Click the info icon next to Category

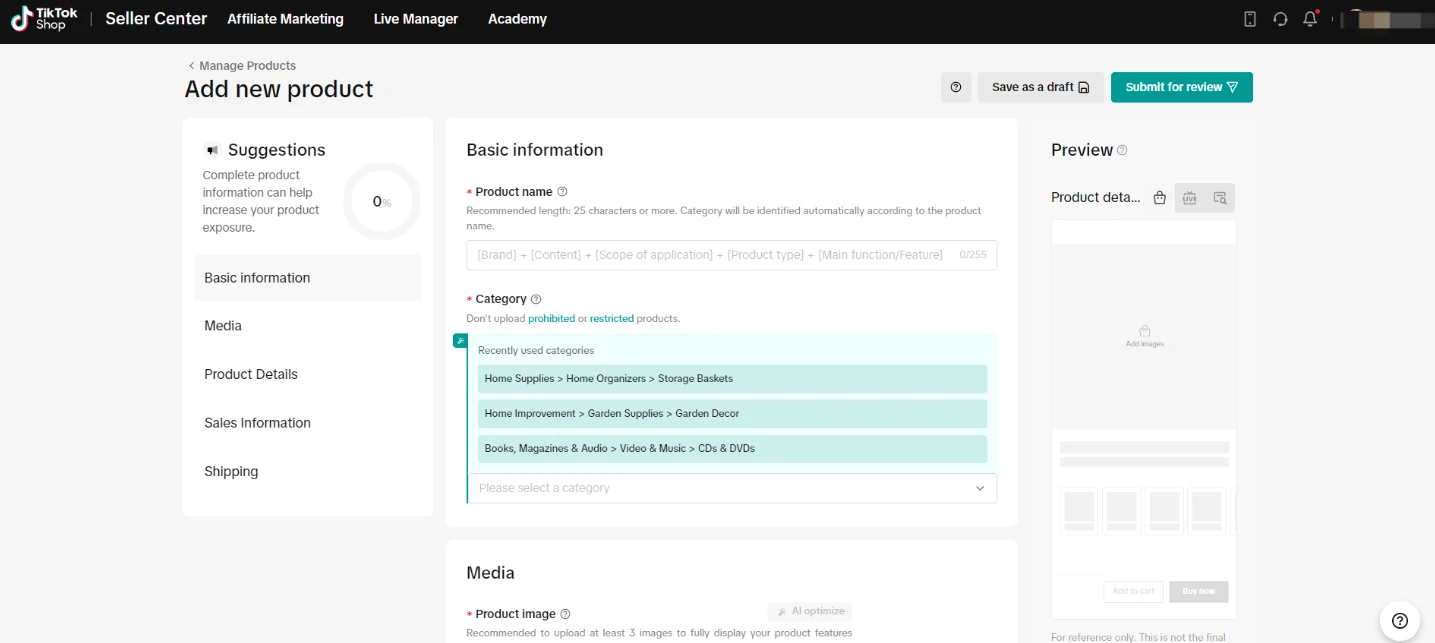(x=536, y=299)
